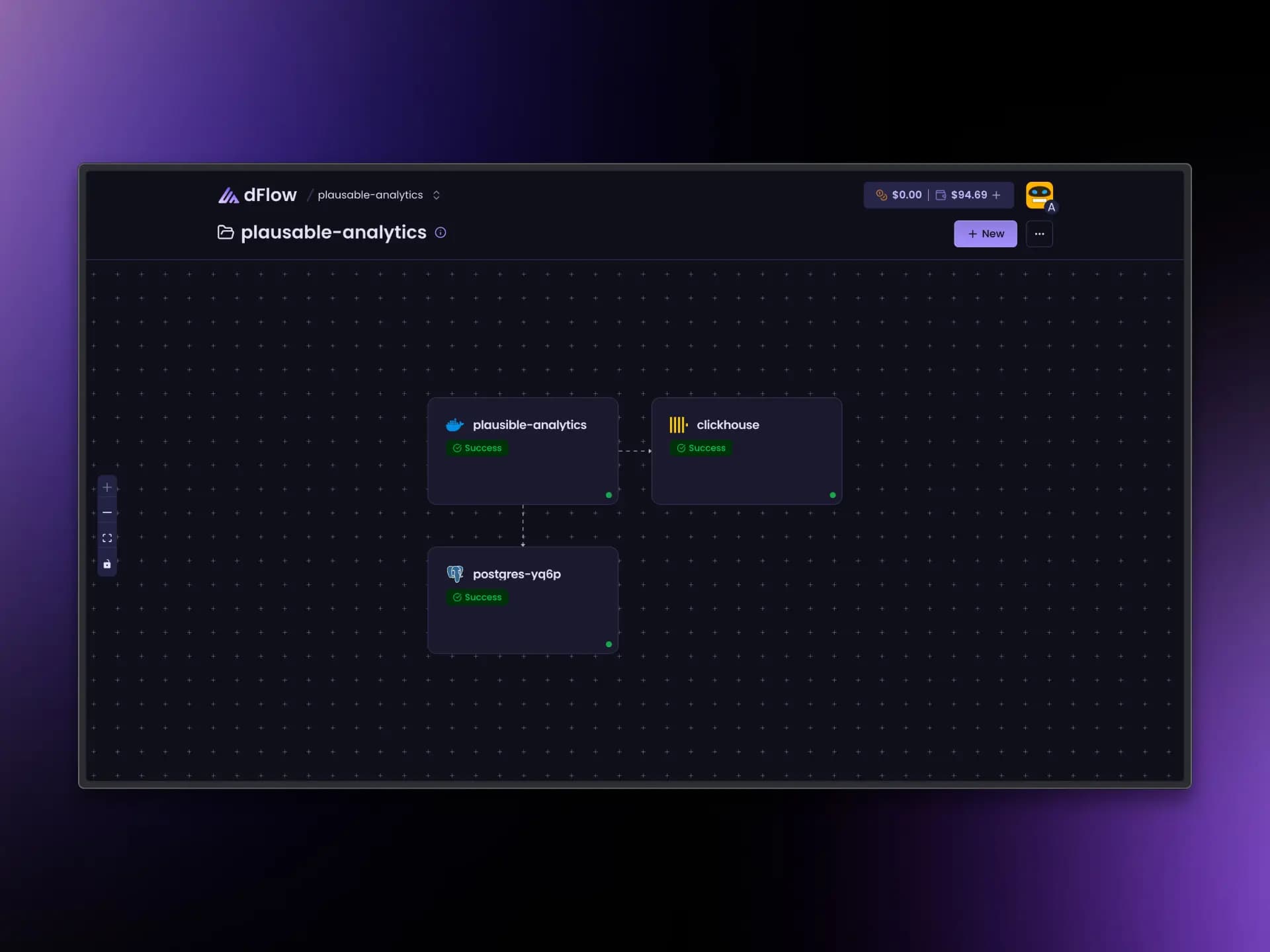The height and width of the screenshot is (952, 1270).
Task: Click the wallet icon beside $94.69
Action: (942, 195)
